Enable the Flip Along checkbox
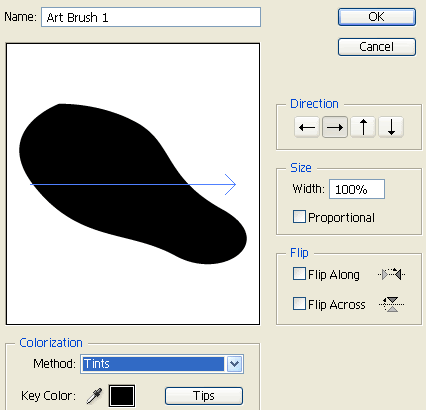Viewport: 426px width, 410px height. [299, 274]
